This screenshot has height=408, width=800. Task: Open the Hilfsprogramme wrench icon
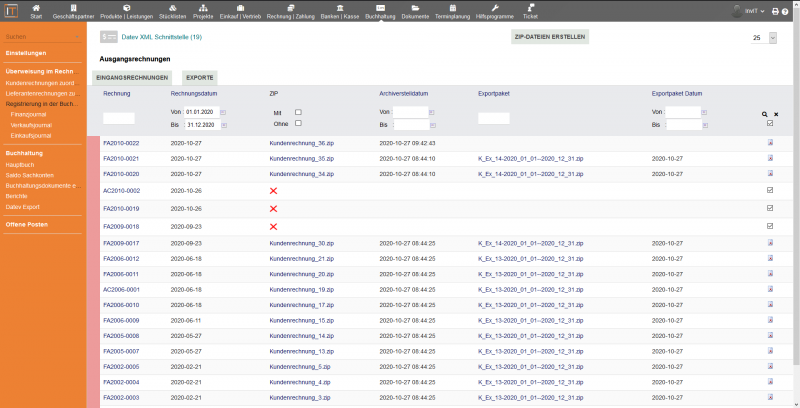tap(495, 8)
